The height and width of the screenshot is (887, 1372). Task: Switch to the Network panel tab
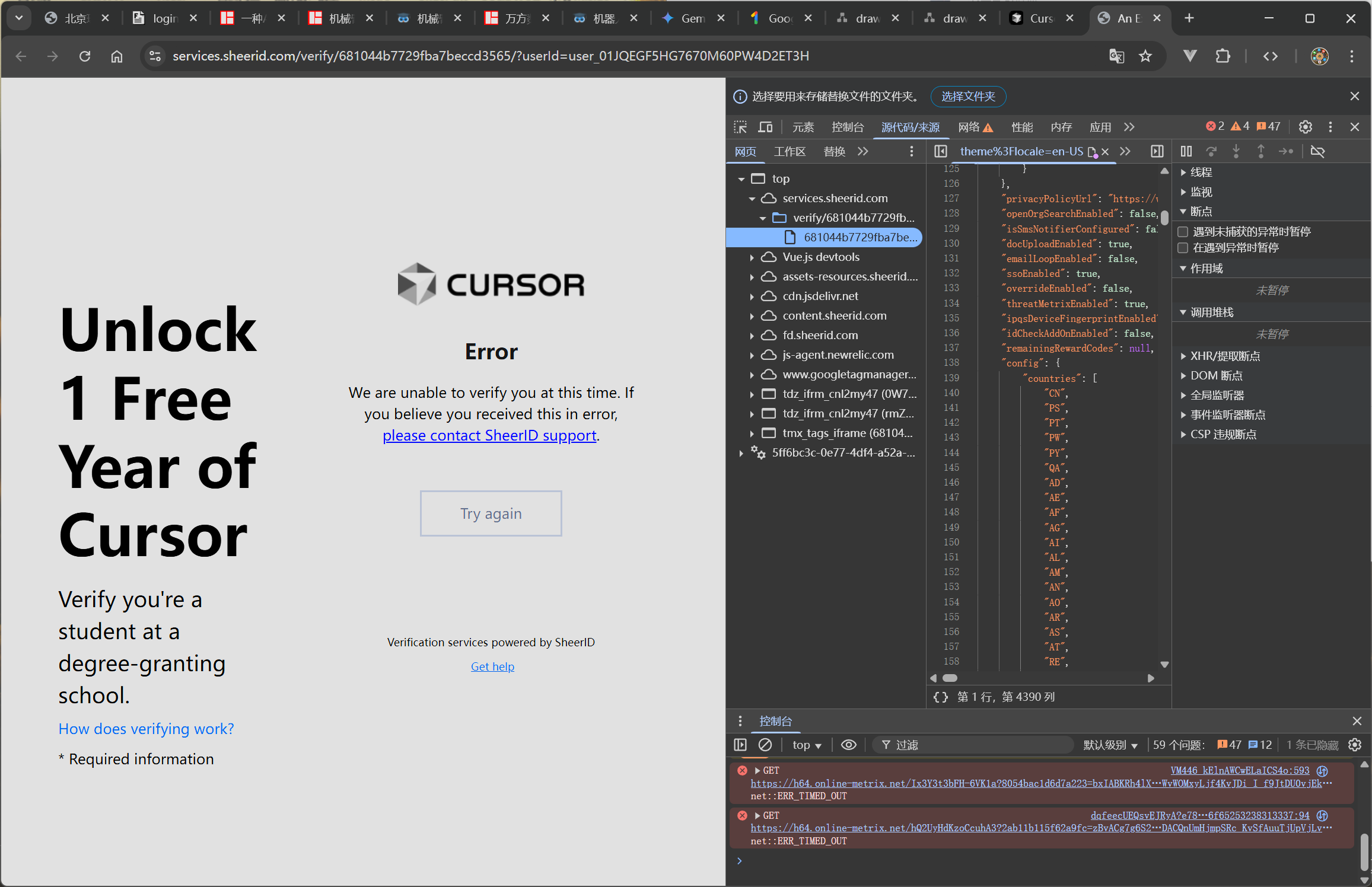(x=969, y=127)
